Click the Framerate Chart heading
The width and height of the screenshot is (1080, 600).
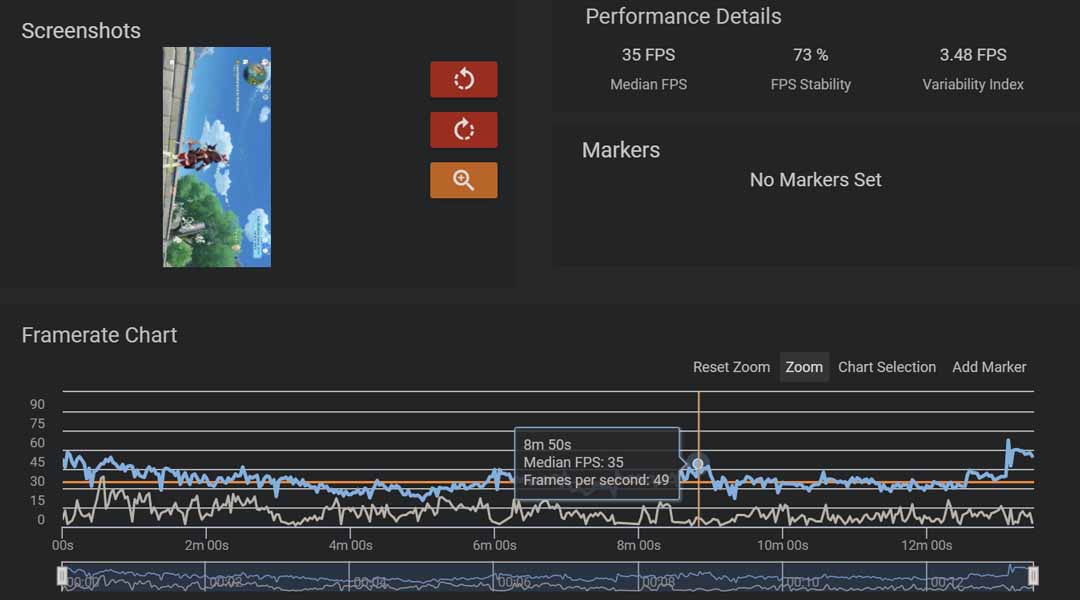click(99, 335)
